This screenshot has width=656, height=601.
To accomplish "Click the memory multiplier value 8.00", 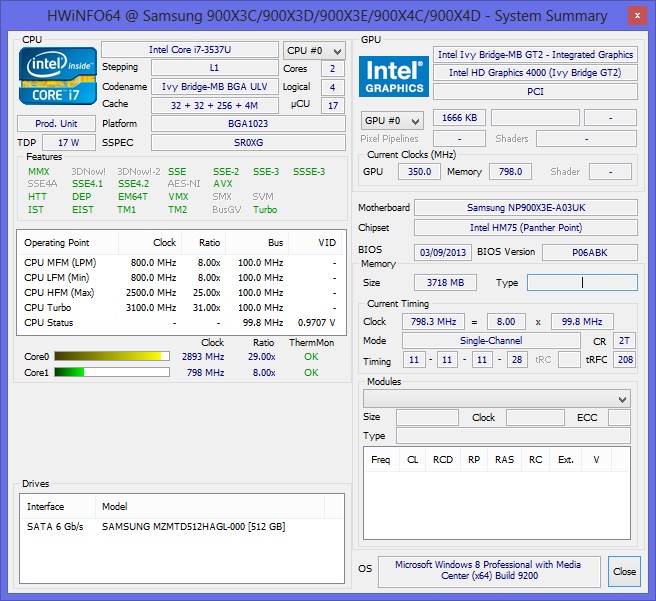I will click(506, 322).
